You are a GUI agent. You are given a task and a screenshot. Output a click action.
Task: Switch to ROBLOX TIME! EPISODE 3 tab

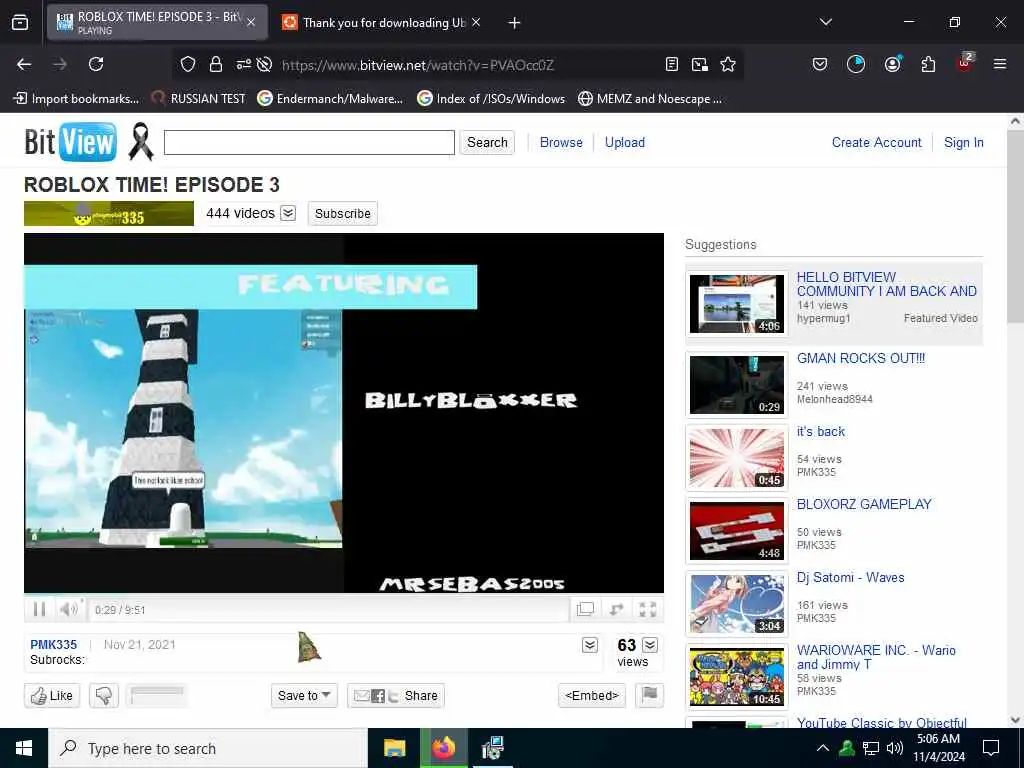pos(157,22)
